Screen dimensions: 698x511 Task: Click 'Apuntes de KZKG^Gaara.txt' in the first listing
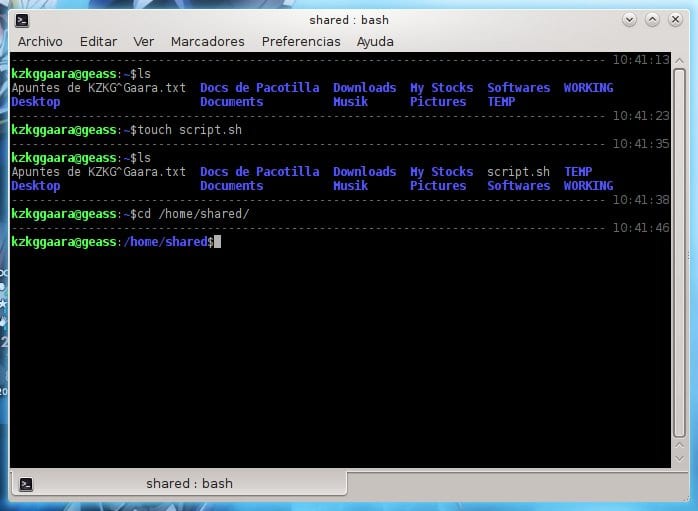[x=99, y=88]
